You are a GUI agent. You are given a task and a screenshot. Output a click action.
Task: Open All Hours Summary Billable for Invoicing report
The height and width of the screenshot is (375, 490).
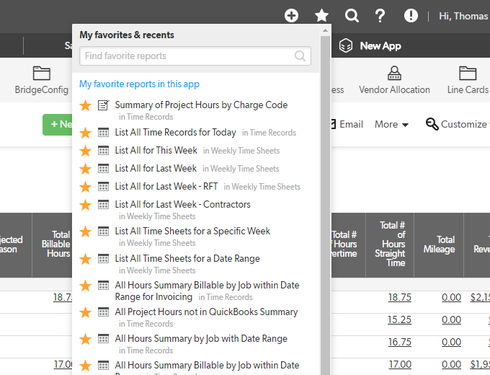(x=207, y=291)
